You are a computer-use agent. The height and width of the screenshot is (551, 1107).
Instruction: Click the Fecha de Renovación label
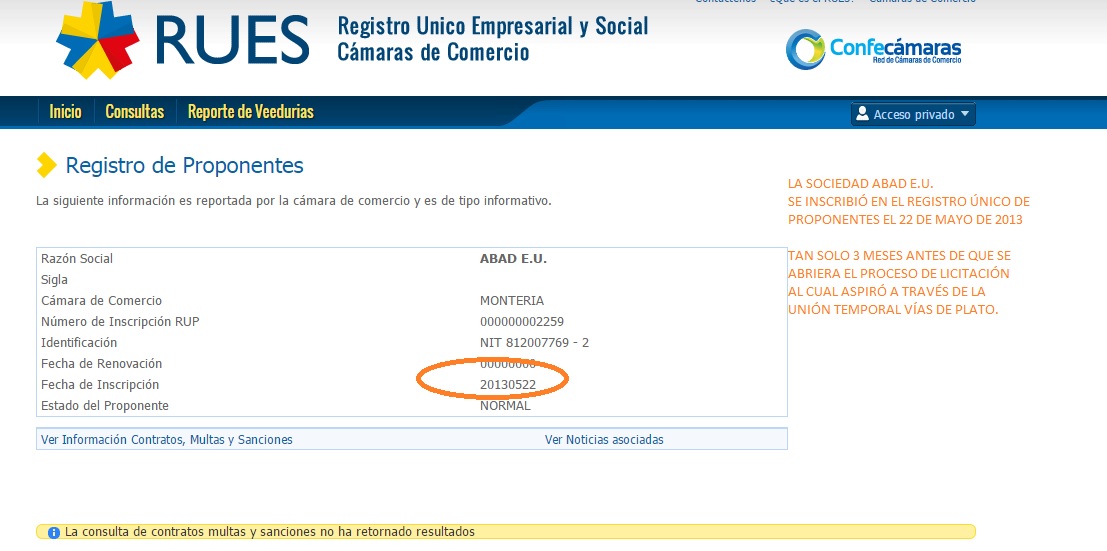[102, 364]
